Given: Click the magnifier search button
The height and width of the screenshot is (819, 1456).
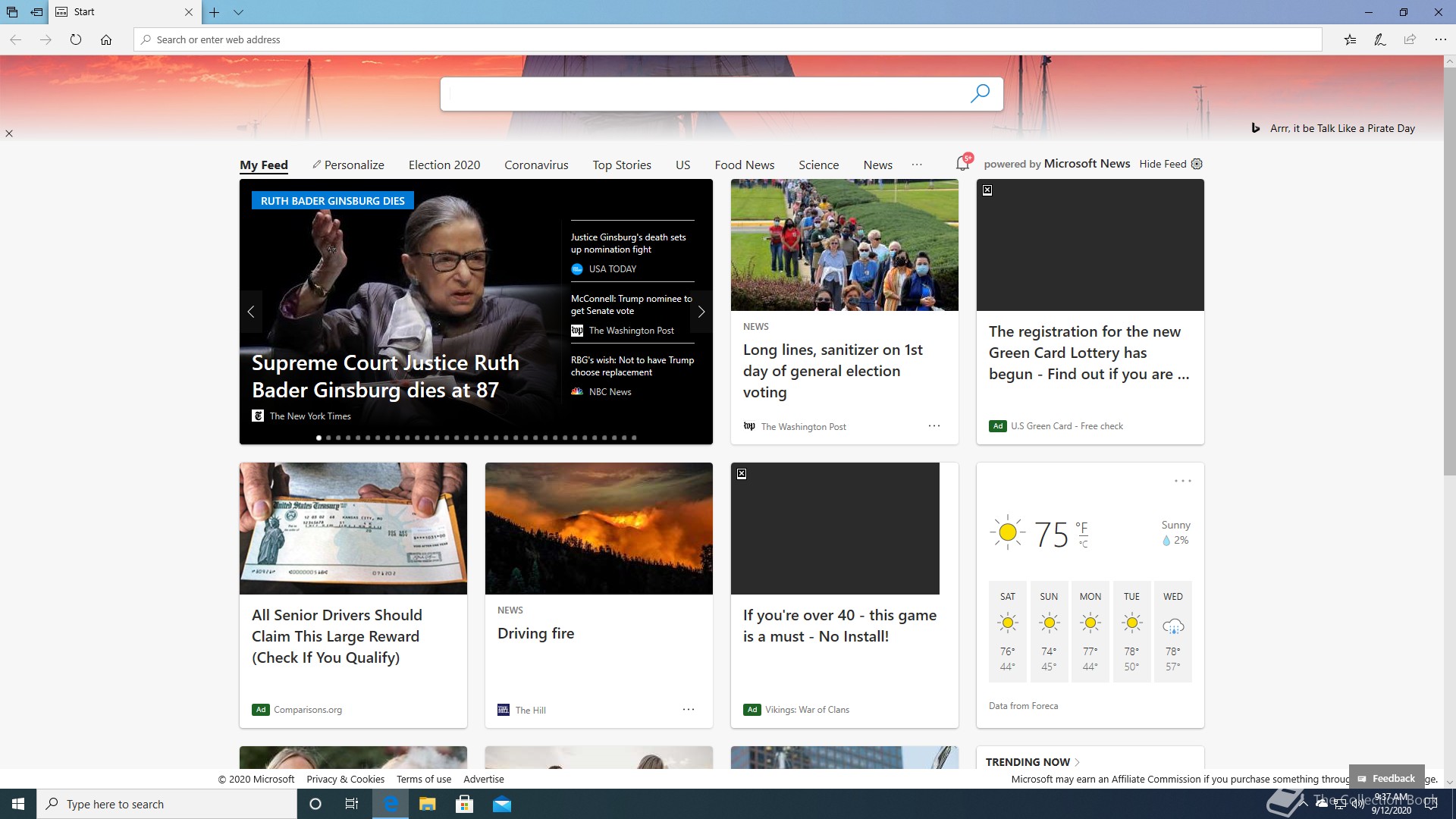Looking at the screenshot, I should [980, 93].
